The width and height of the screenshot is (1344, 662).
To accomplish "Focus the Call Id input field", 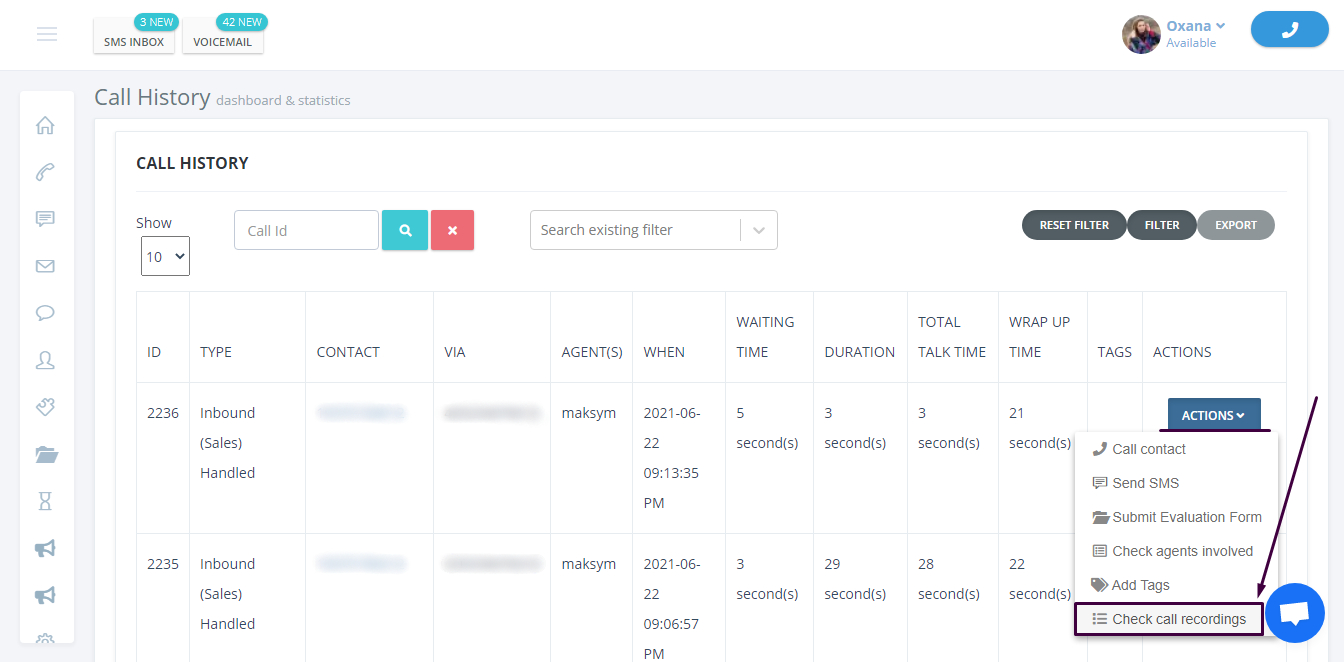I will (306, 230).
